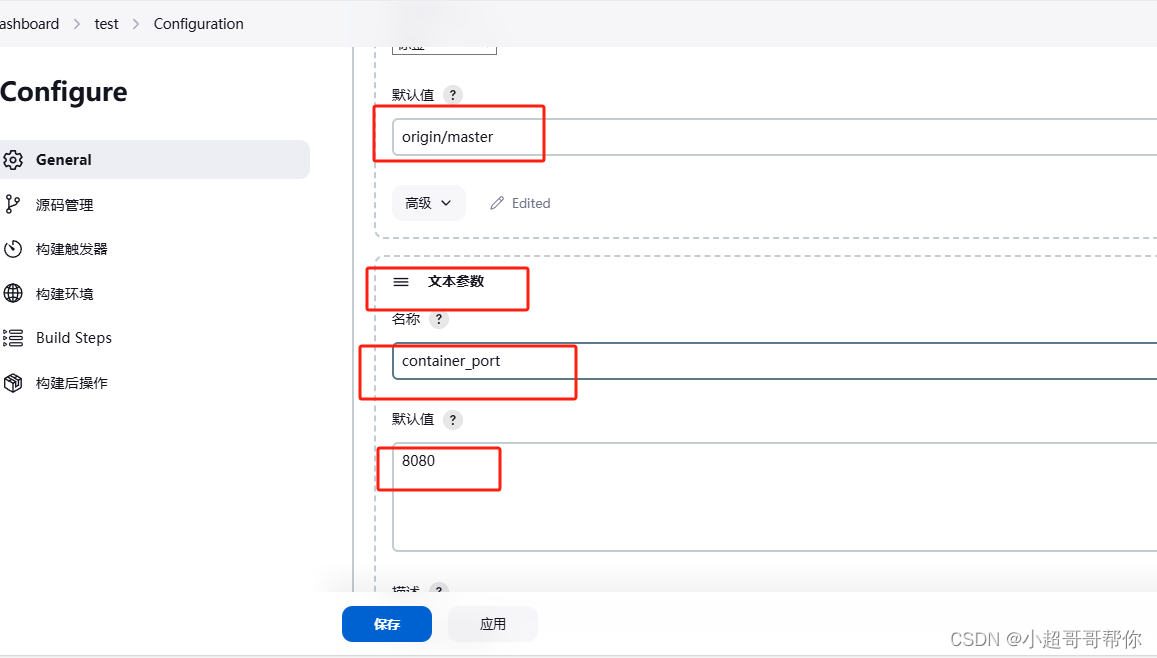Open the Configuration breadcrumb link
The image size is (1157, 658).
[198, 24]
